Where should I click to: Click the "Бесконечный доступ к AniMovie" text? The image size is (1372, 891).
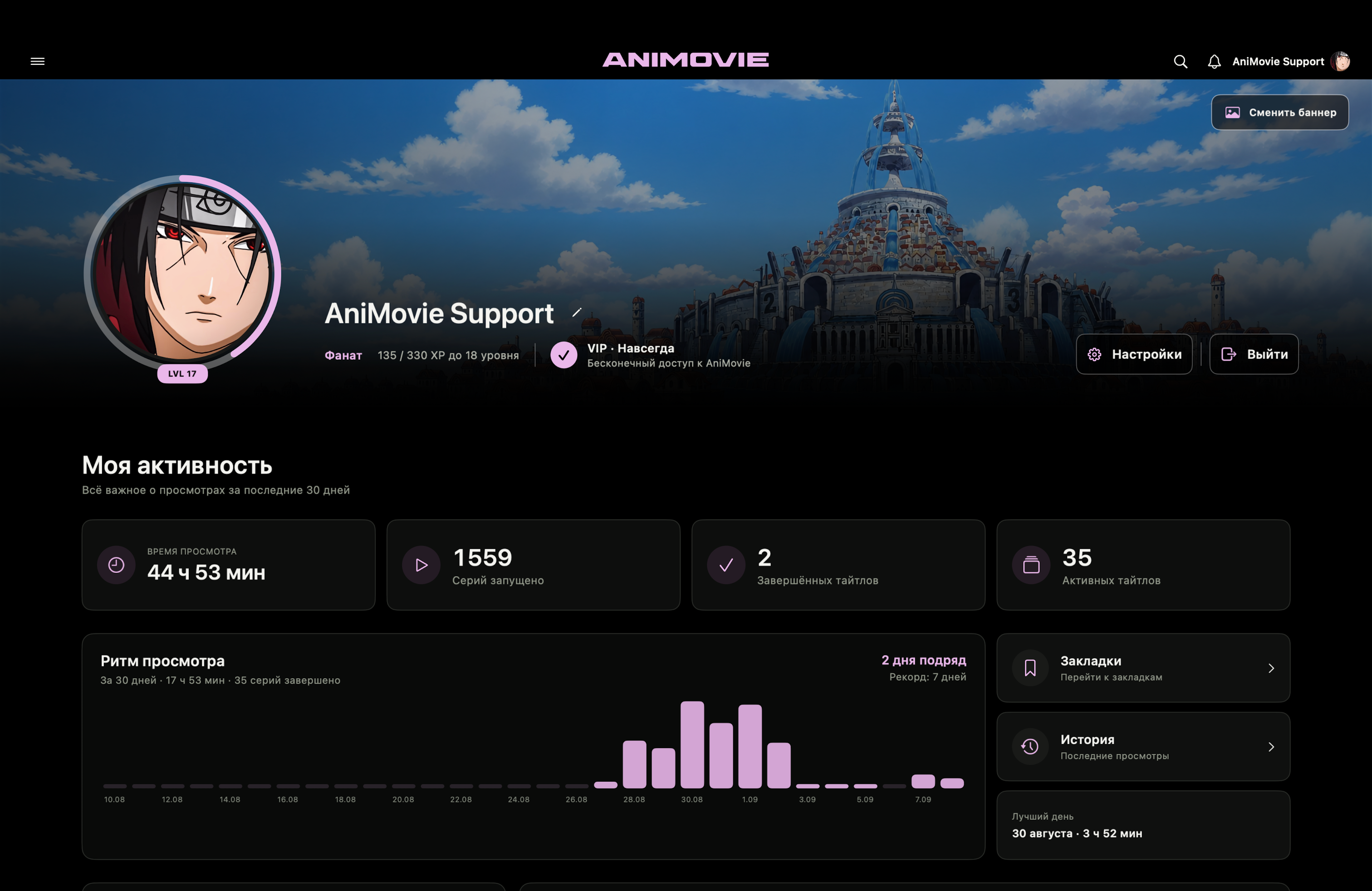point(669,363)
